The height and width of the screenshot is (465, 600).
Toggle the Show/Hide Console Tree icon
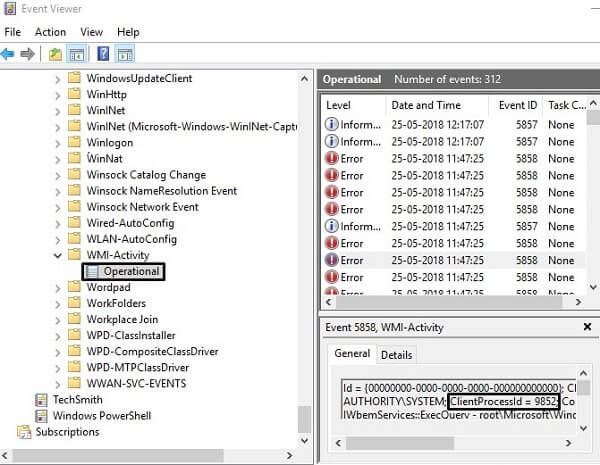pyautogui.click(x=77, y=54)
